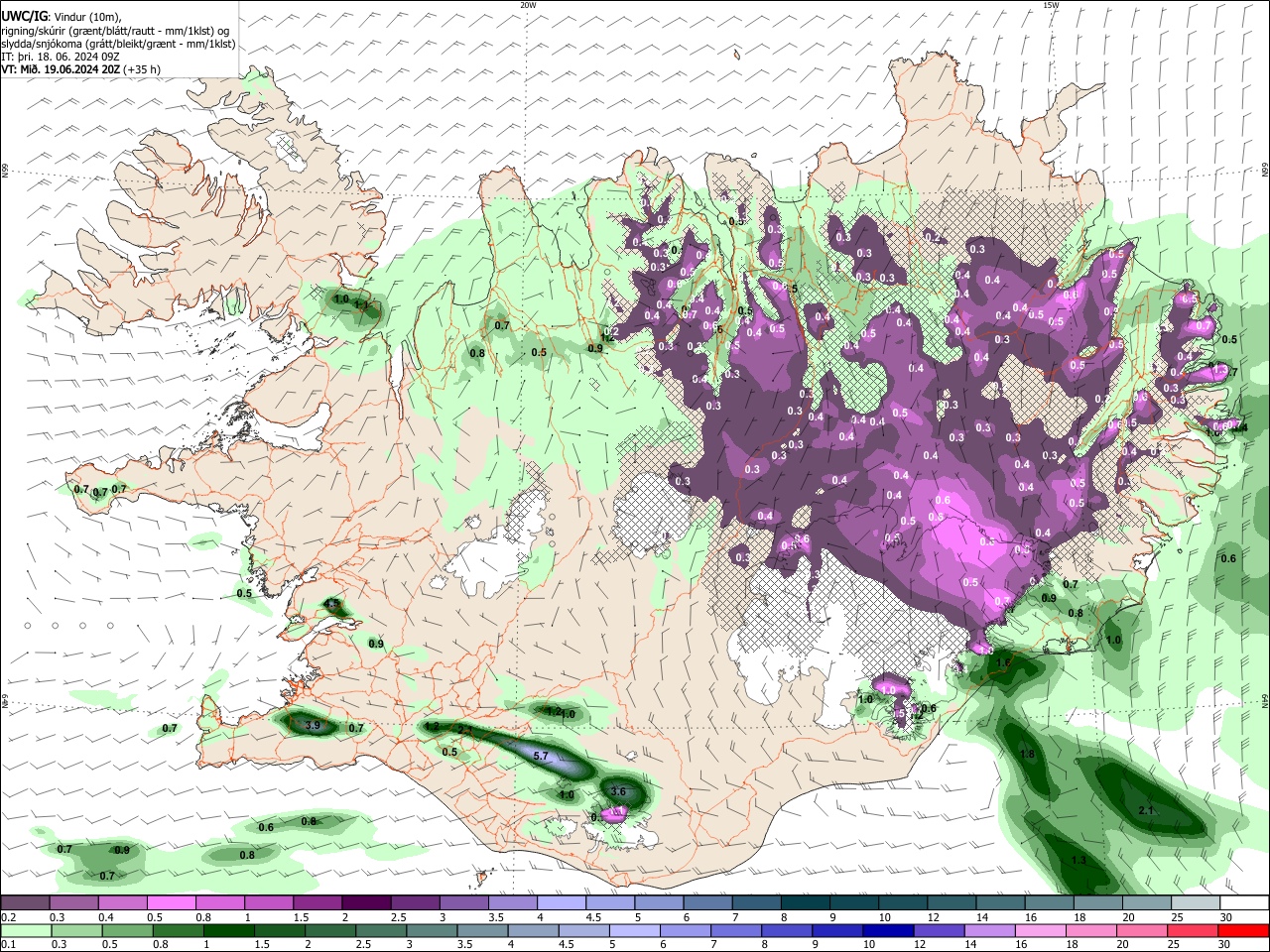1270x952 pixels.
Task: Click the 2.1 precipitation value offshore southeast
Action: (1146, 811)
